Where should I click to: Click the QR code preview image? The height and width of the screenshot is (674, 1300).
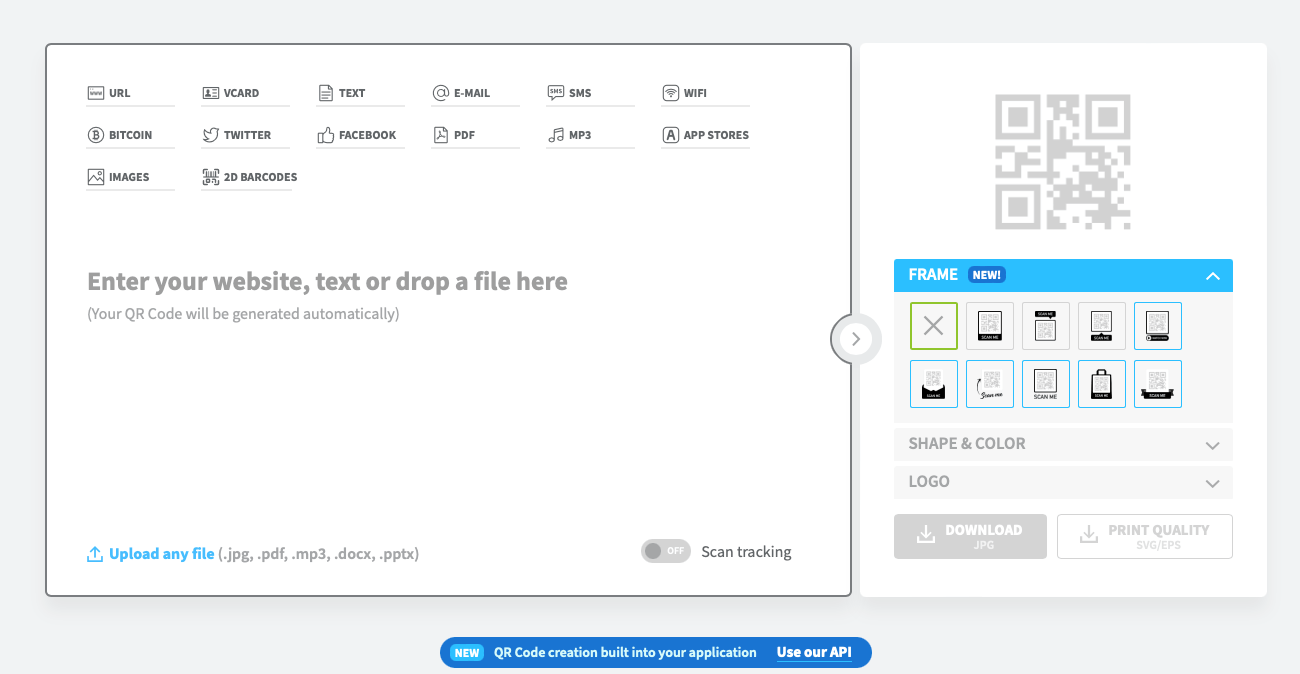(x=1063, y=162)
